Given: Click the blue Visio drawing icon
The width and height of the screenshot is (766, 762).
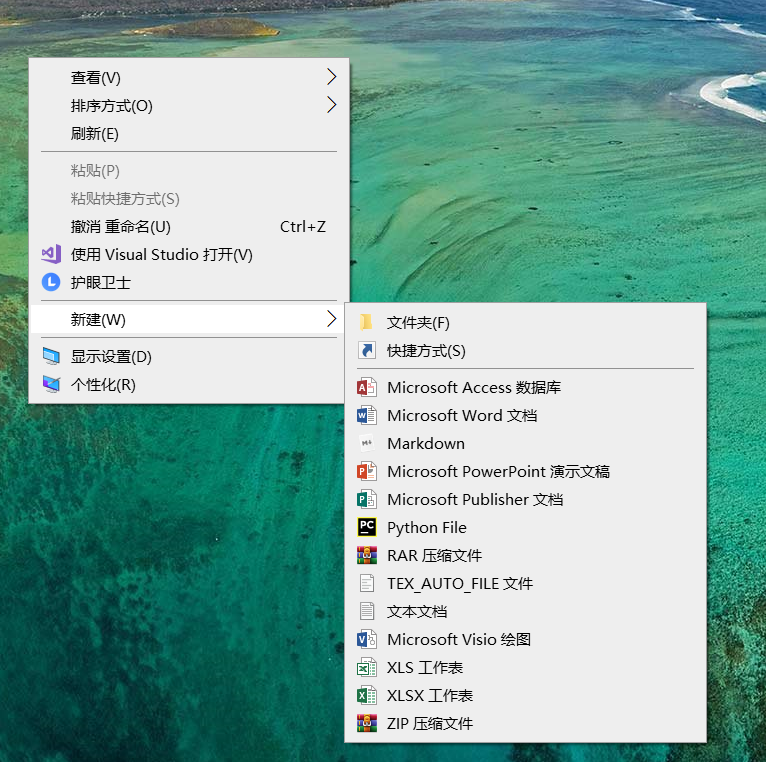Looking at the screenshot, I should [366, 639].
